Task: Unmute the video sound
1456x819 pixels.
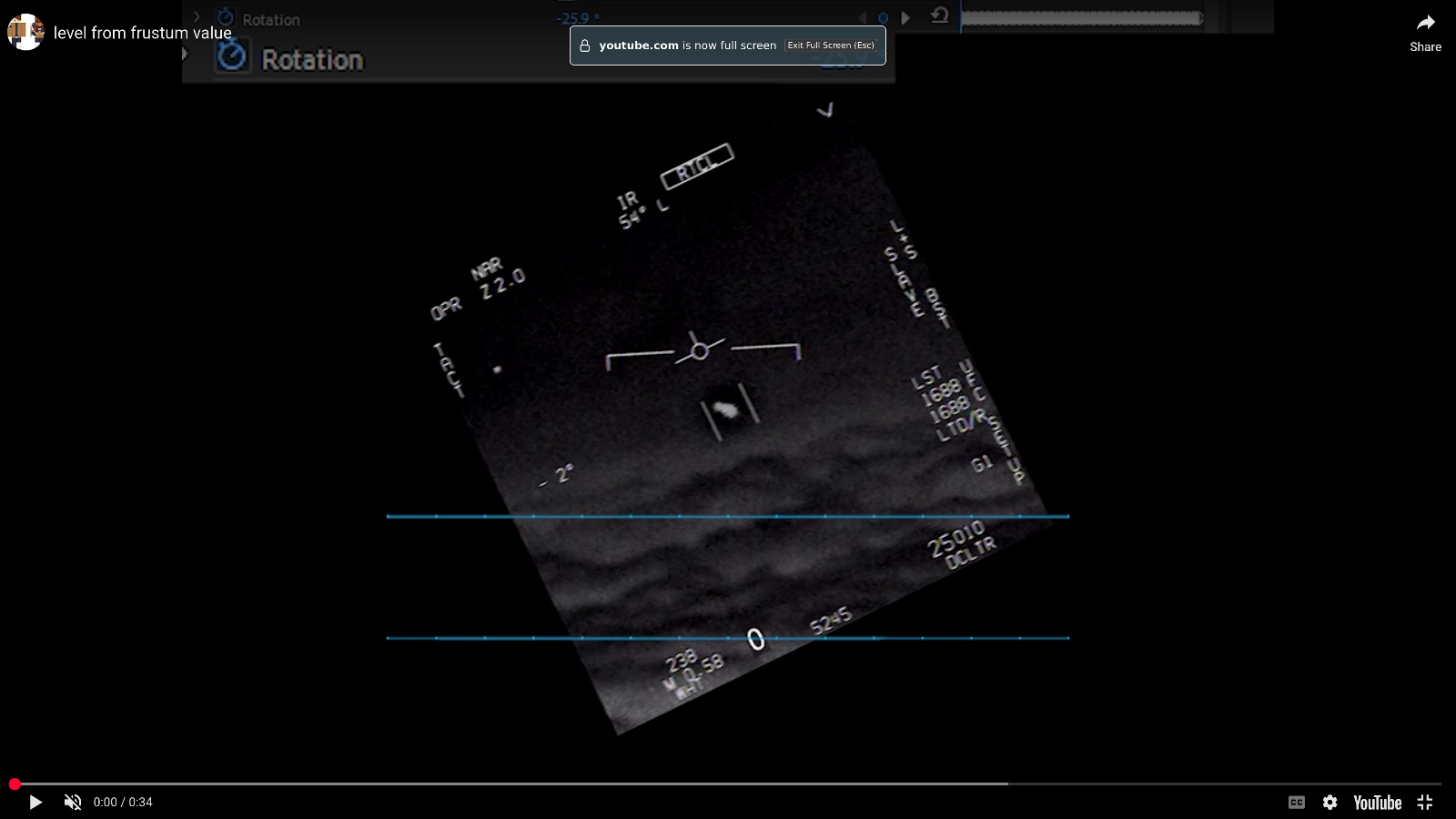Action: tap(73, 802)
